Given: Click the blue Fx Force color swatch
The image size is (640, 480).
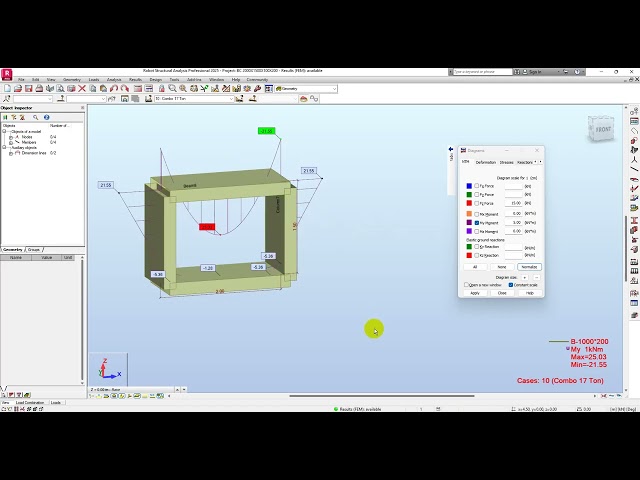Looking at the screenshot, I should pos(469,186).
